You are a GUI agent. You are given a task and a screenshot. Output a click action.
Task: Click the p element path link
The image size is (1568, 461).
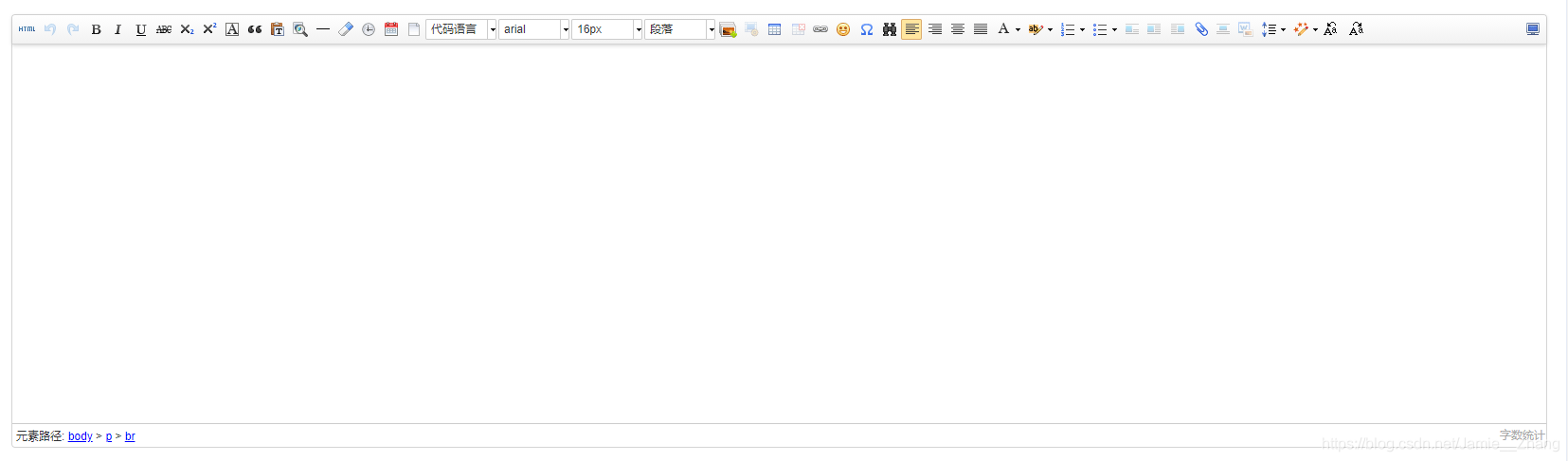click(x=109, y=436)
